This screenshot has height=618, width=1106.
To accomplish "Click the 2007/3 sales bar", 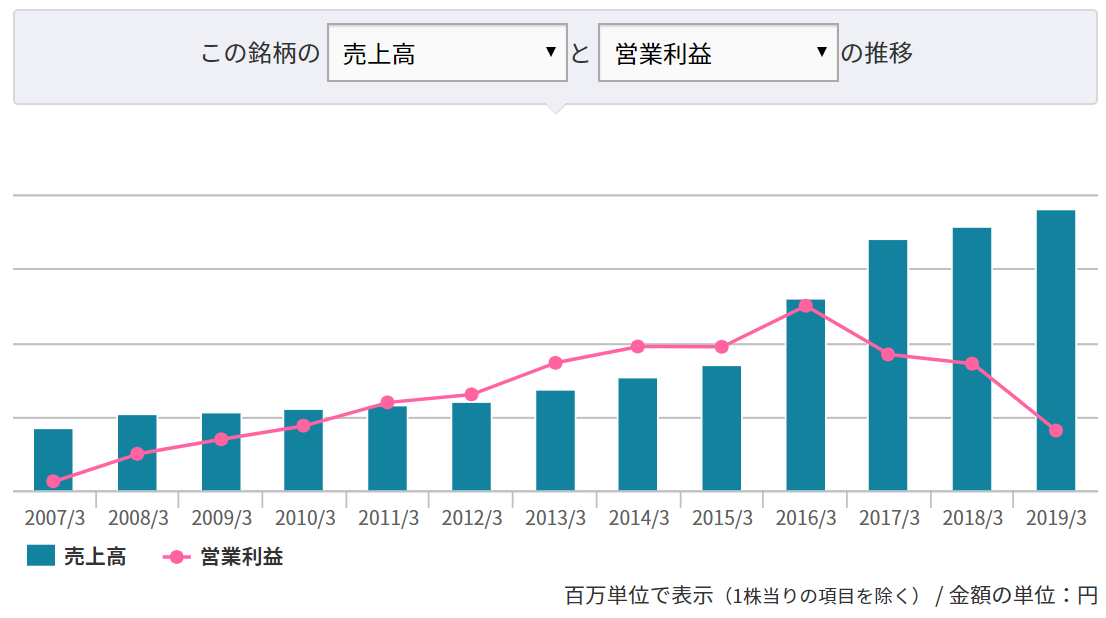I will point(53,455).
